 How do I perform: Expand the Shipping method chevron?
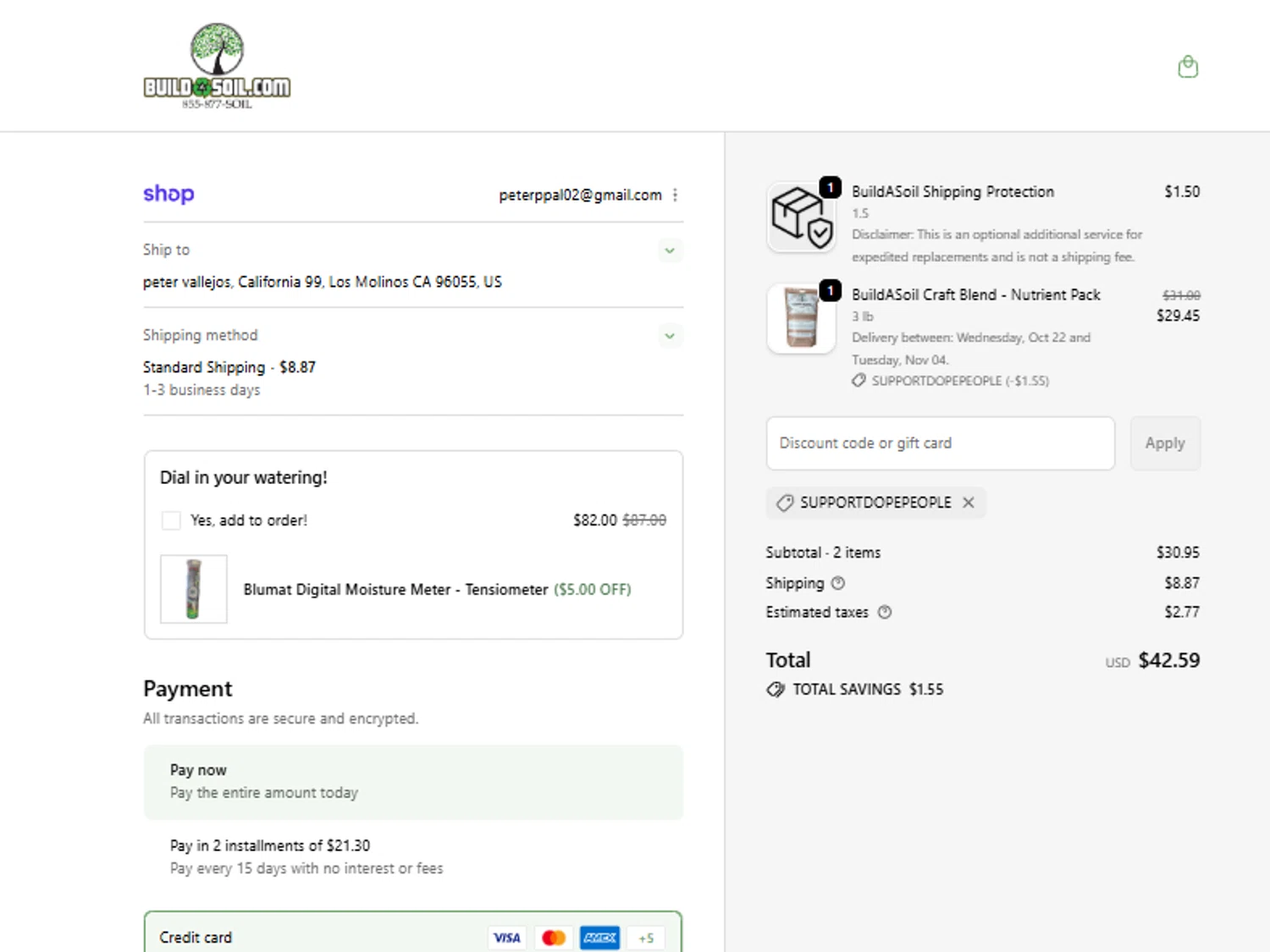[670, 336]
